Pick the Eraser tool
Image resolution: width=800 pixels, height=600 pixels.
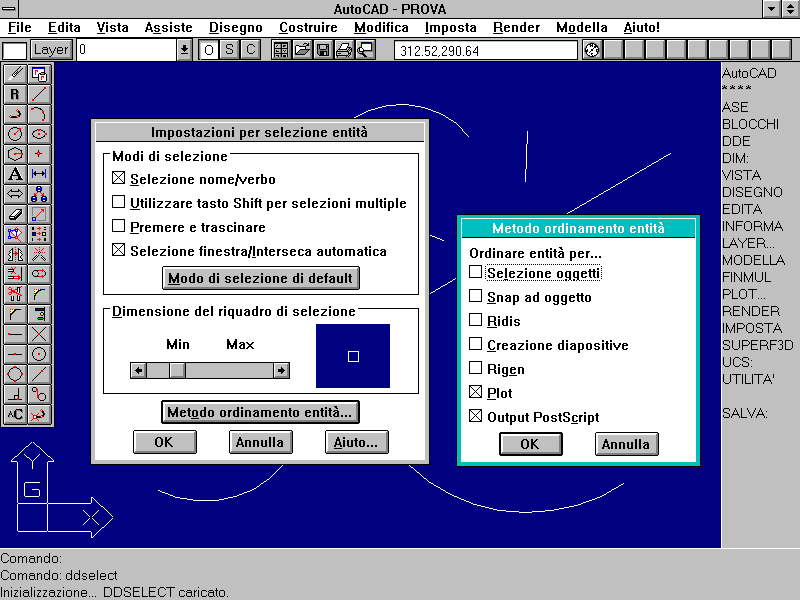[15, 214]
